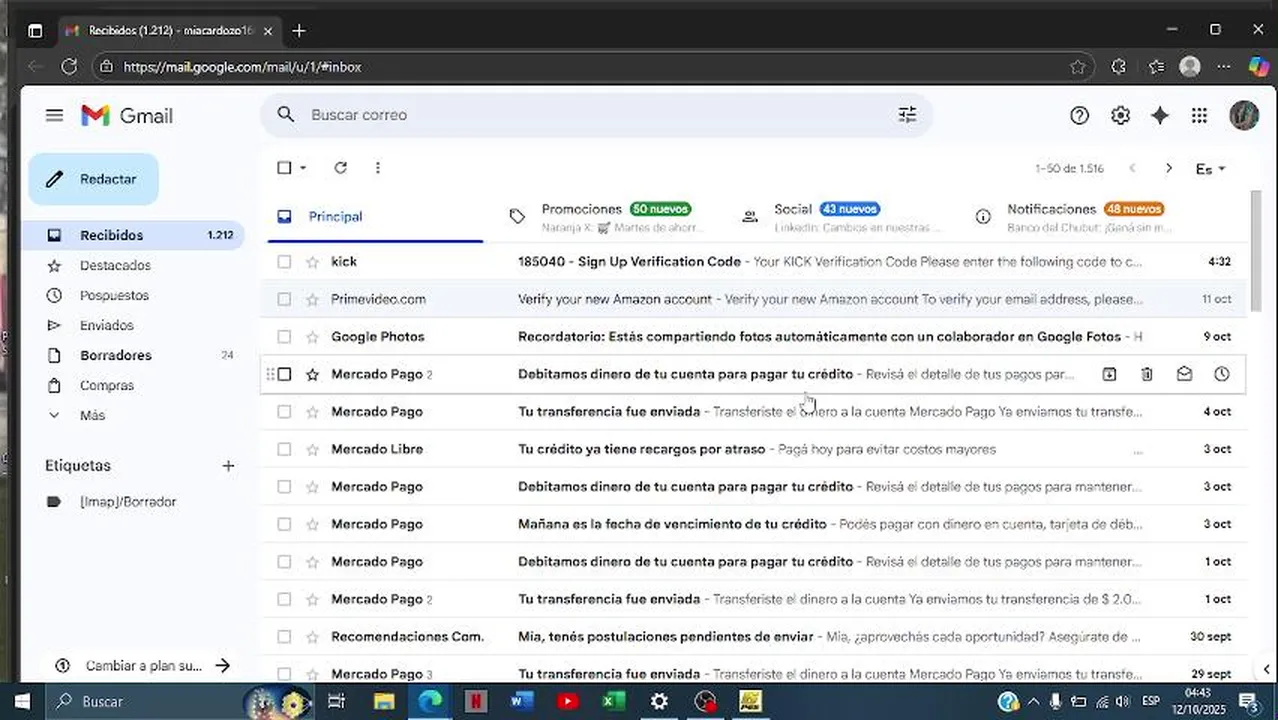
Task: Click the Redactar compose button
Action: (93, 179)
